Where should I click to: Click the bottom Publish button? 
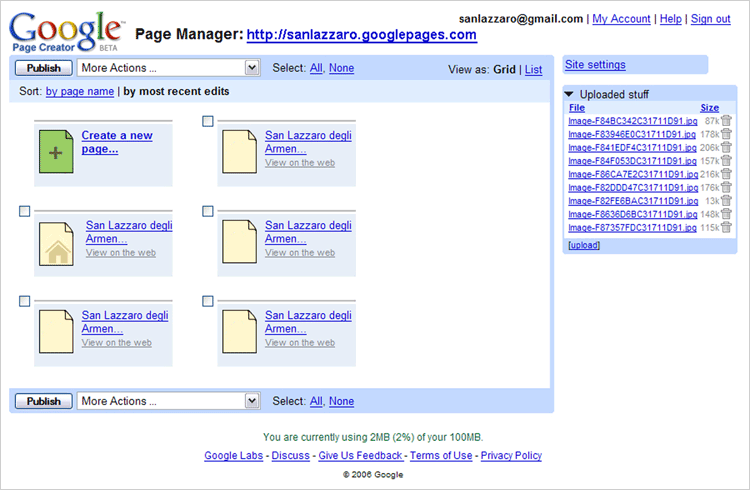point(44,401)
